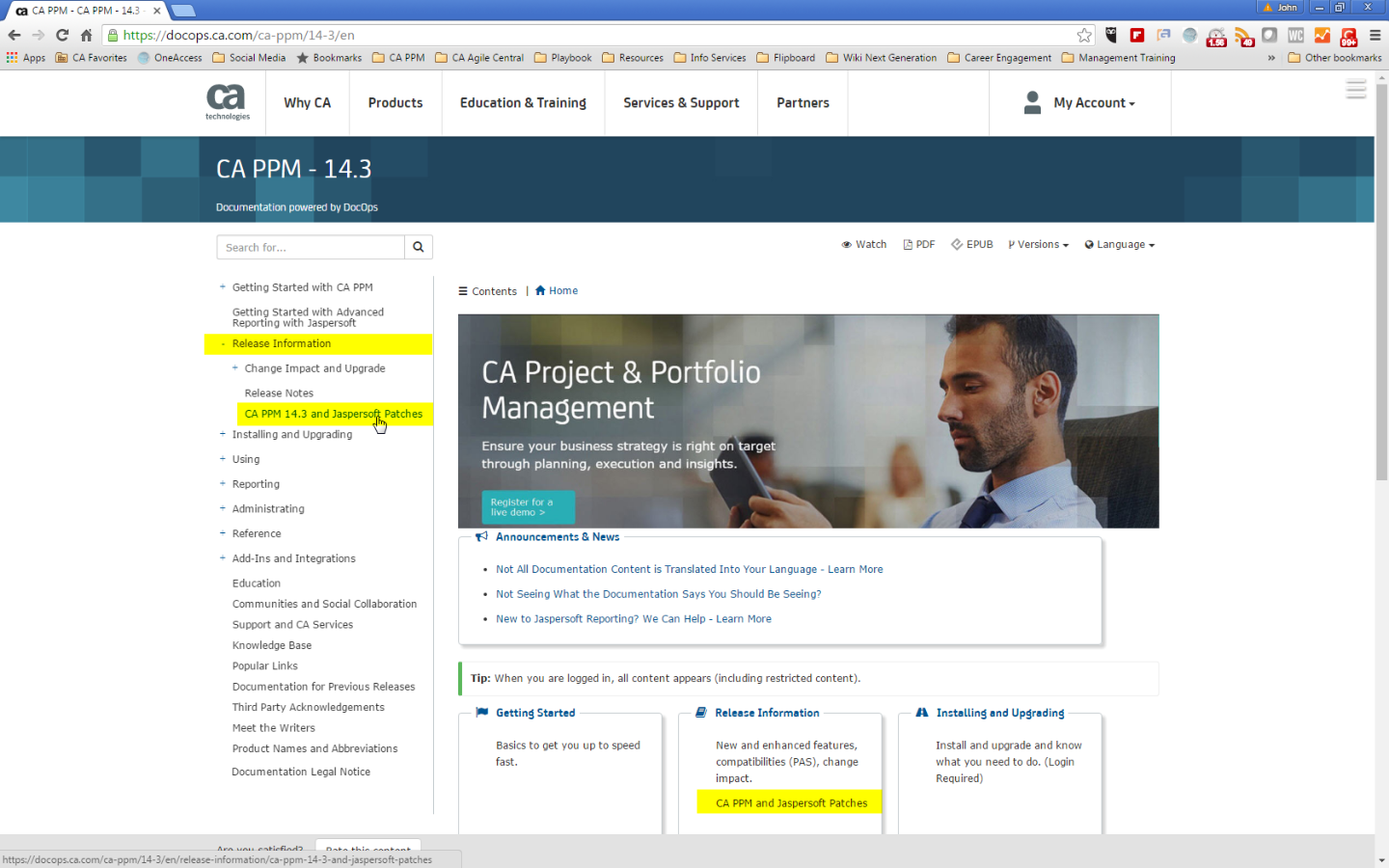Click Register for a live demo button
The image size is (1389, 868).
coord(528,507)
